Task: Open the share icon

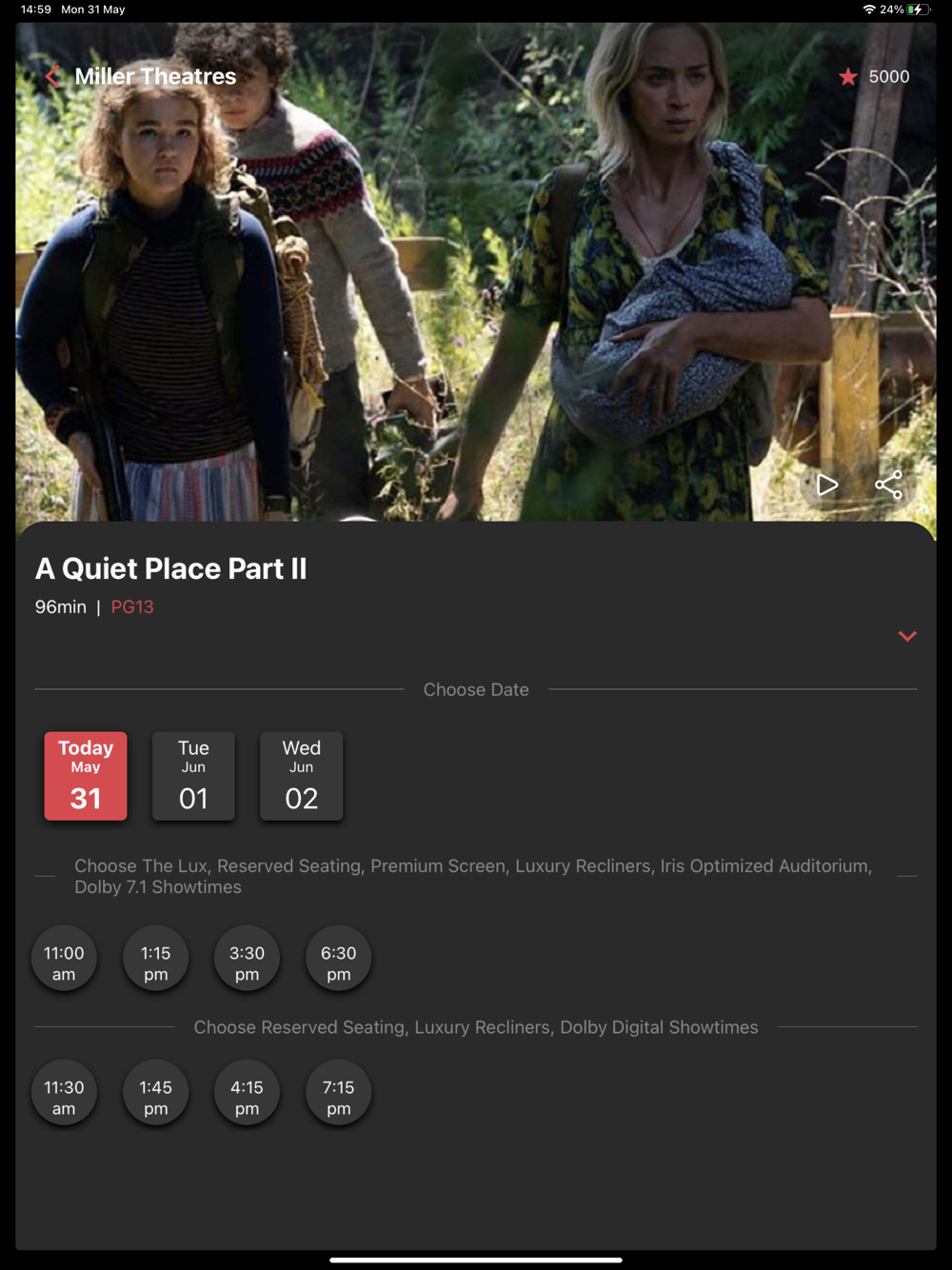Action: click(x=888, y=485)
